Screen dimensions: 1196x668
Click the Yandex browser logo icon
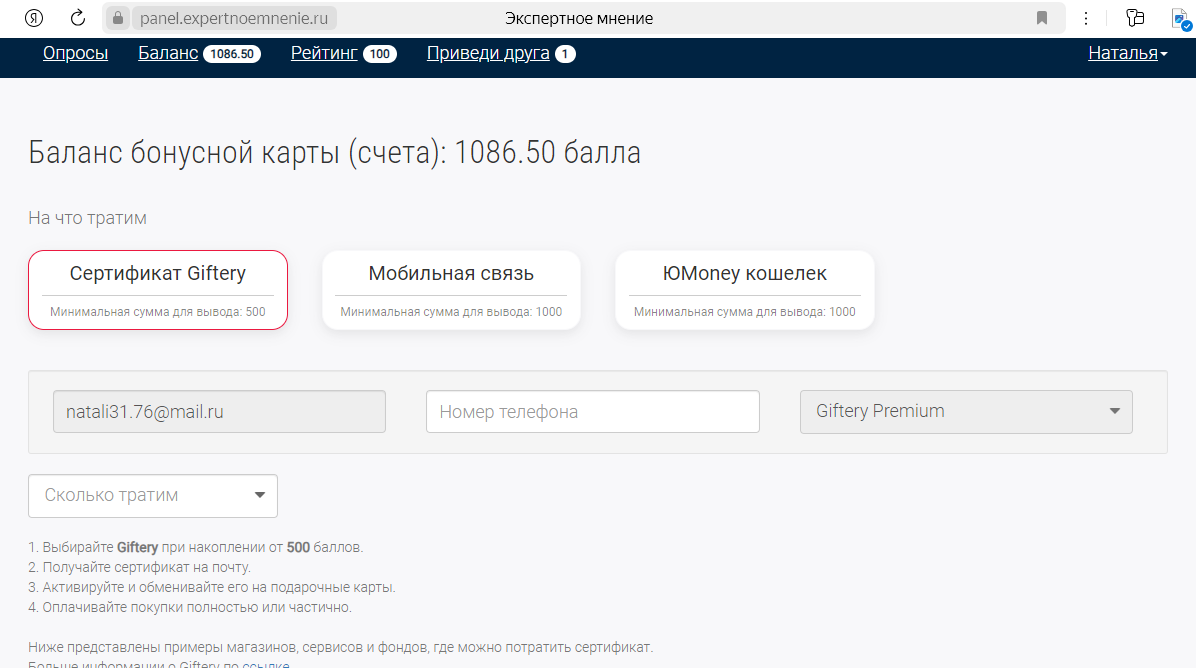pyautogui.click(x=33, y=17)
